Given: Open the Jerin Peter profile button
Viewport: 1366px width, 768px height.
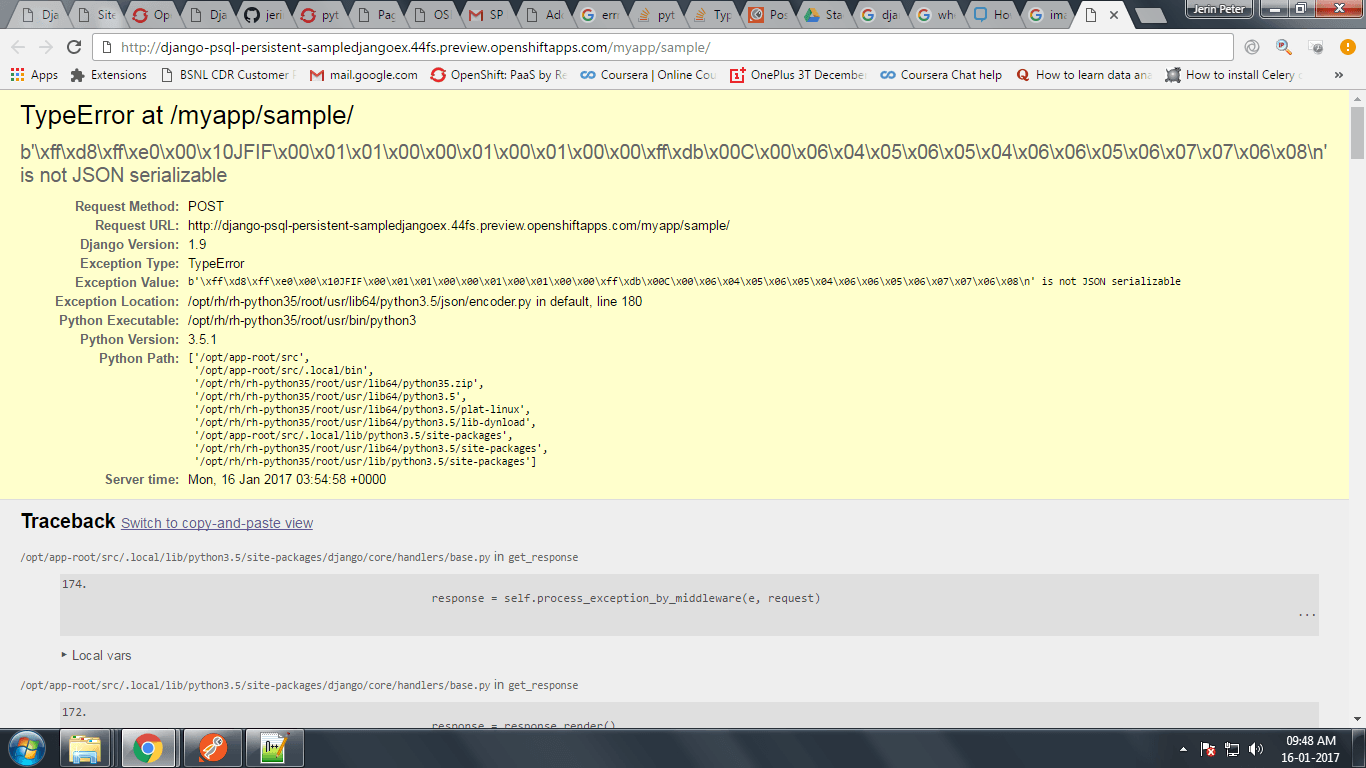Looking at the screenshot, I should (x=1220, y=9).
